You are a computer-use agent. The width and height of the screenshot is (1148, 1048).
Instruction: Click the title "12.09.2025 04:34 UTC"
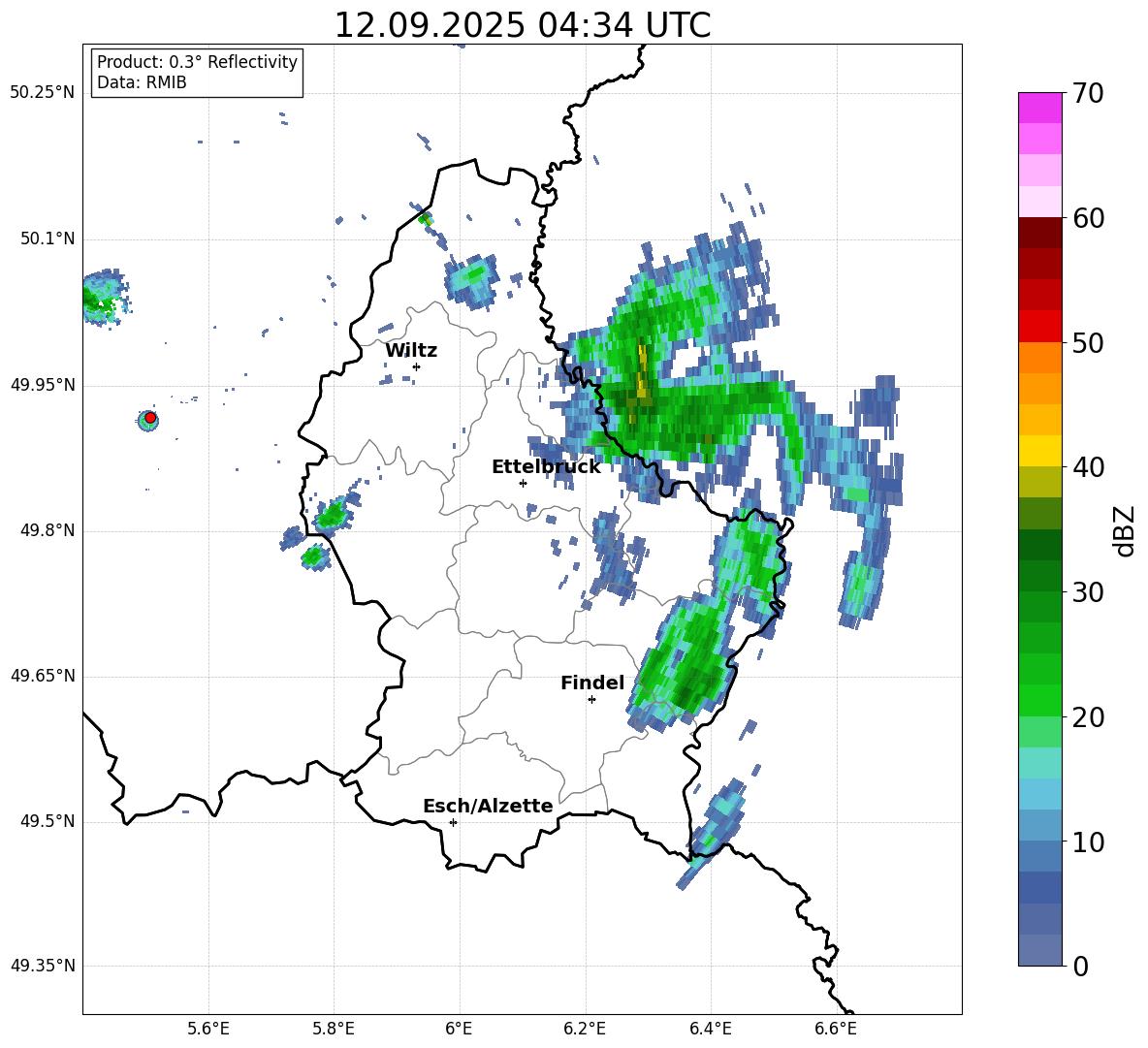[522, 25]
